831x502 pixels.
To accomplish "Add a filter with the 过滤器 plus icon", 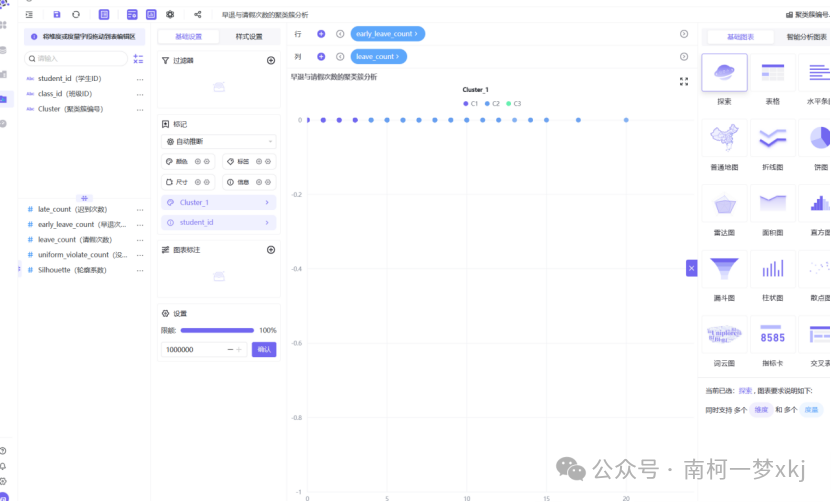I will coord(271,60).
